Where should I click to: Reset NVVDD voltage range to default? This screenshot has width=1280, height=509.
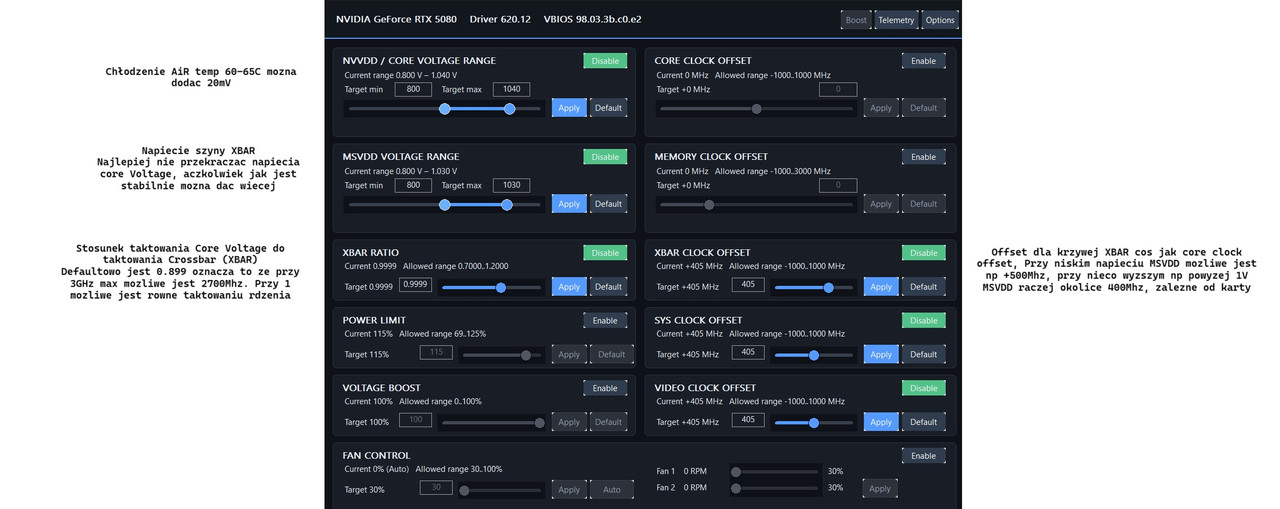pos(608,108)
